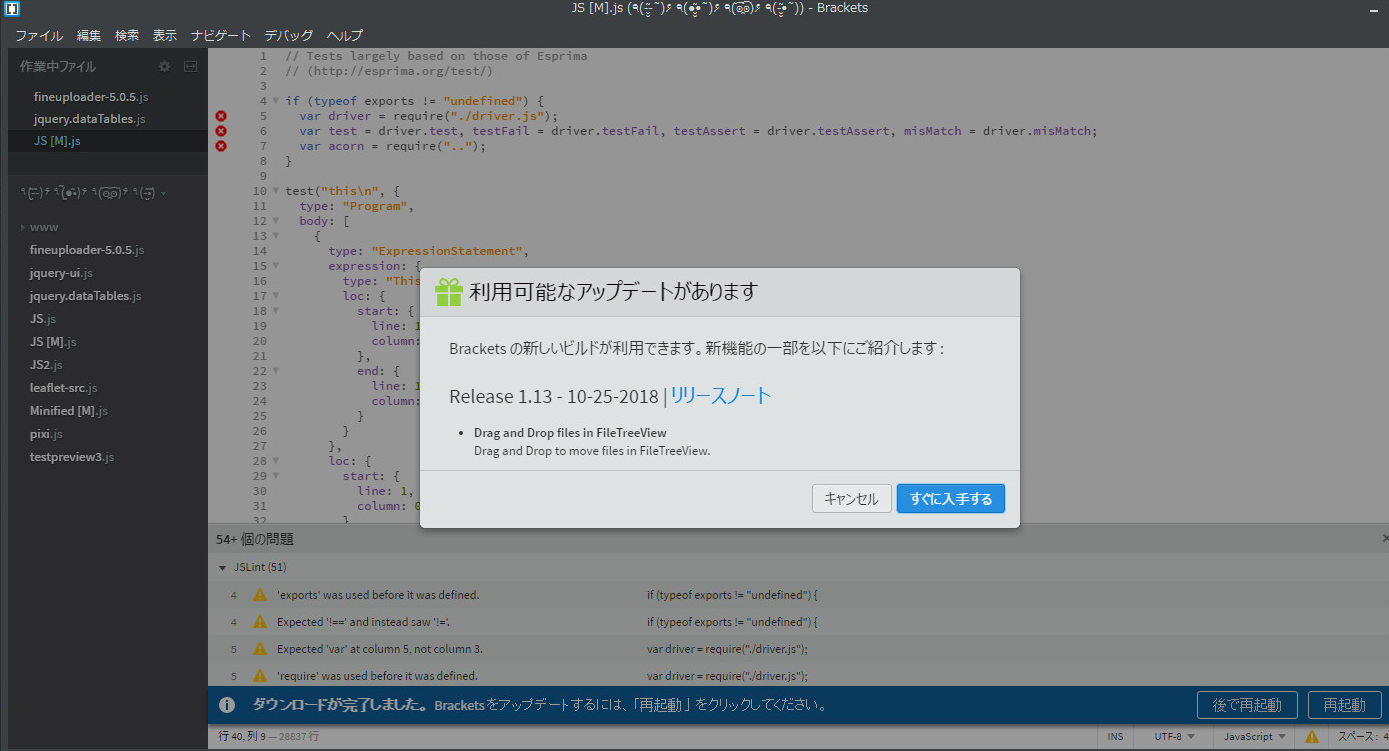Click the すぐに入手する update button
1389x751 pixels.
pyautogui.click(x=950, y=498)
